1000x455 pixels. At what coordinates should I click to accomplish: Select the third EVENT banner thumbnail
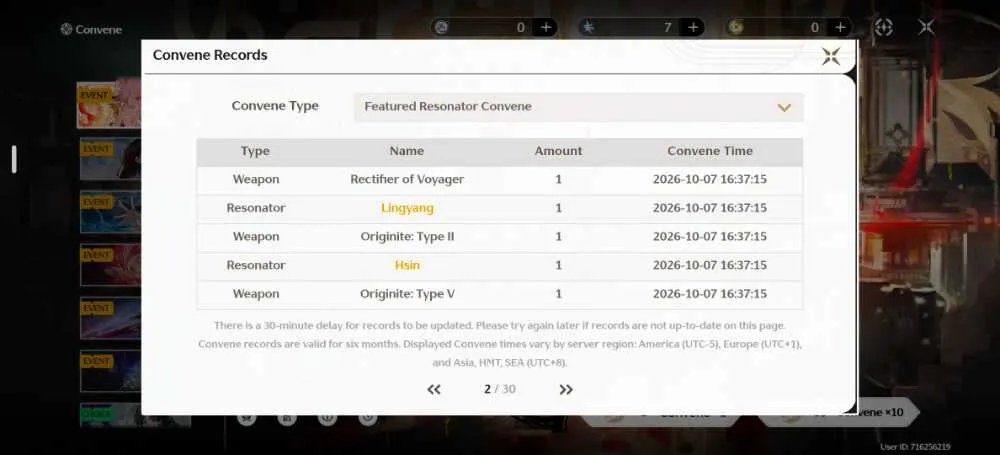click(110, 211)
